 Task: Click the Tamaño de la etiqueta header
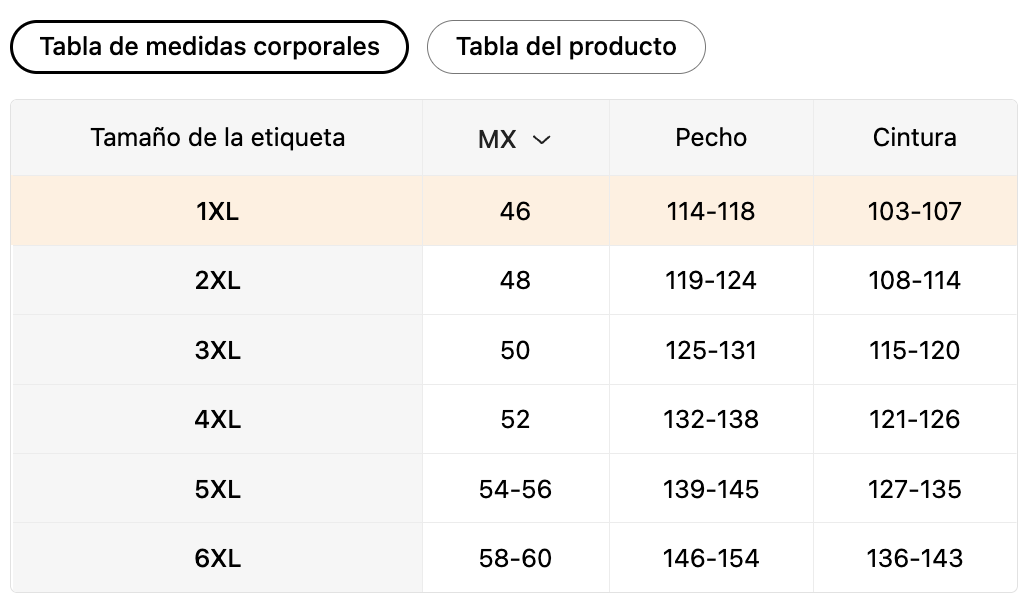click(217, 137)
